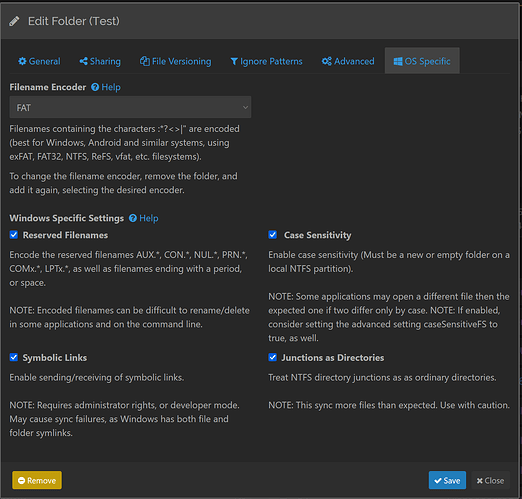Click the cogs icon on the Advanced tab

(x=327, y=61)
